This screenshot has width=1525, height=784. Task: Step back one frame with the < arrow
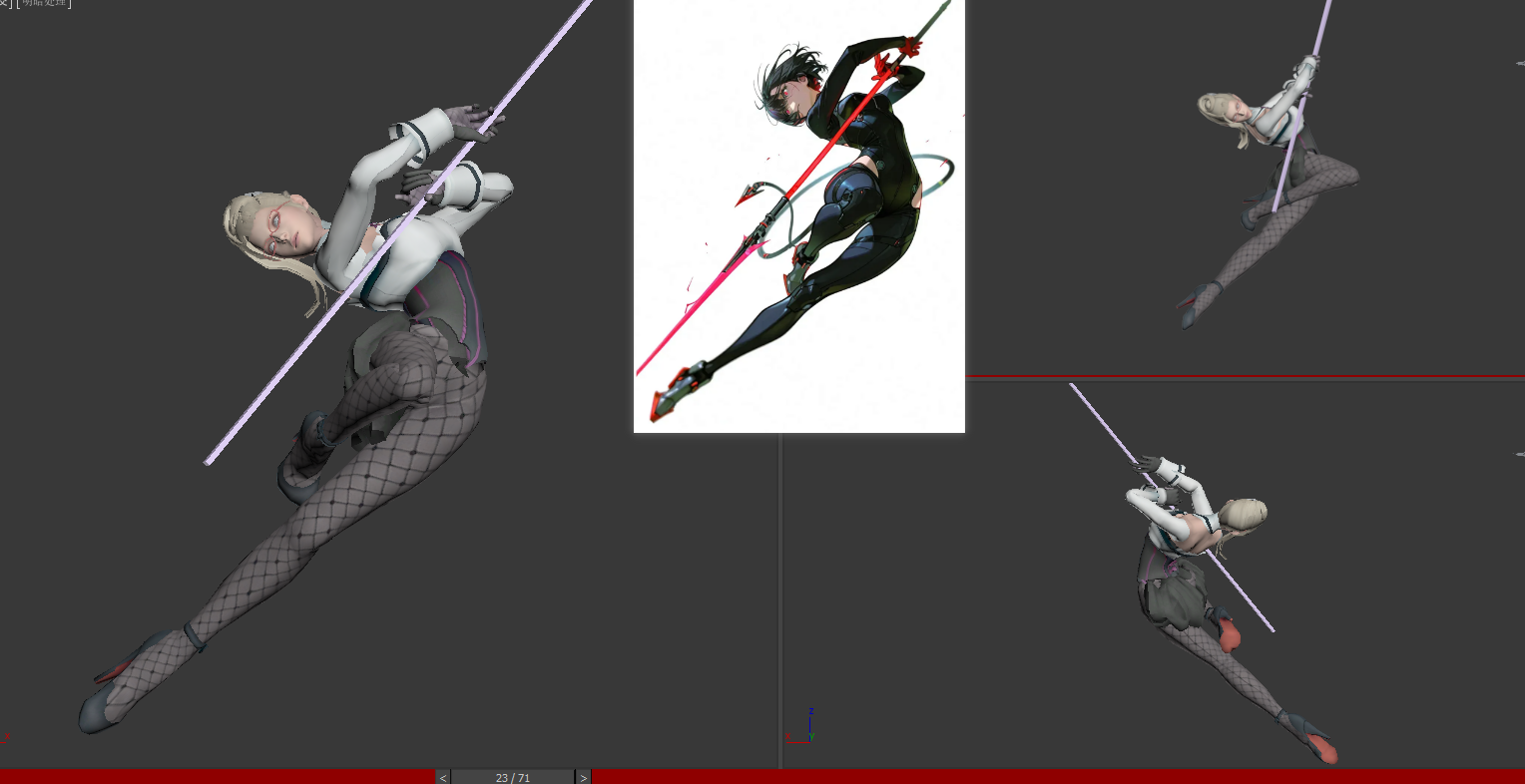tap(443, 777)
